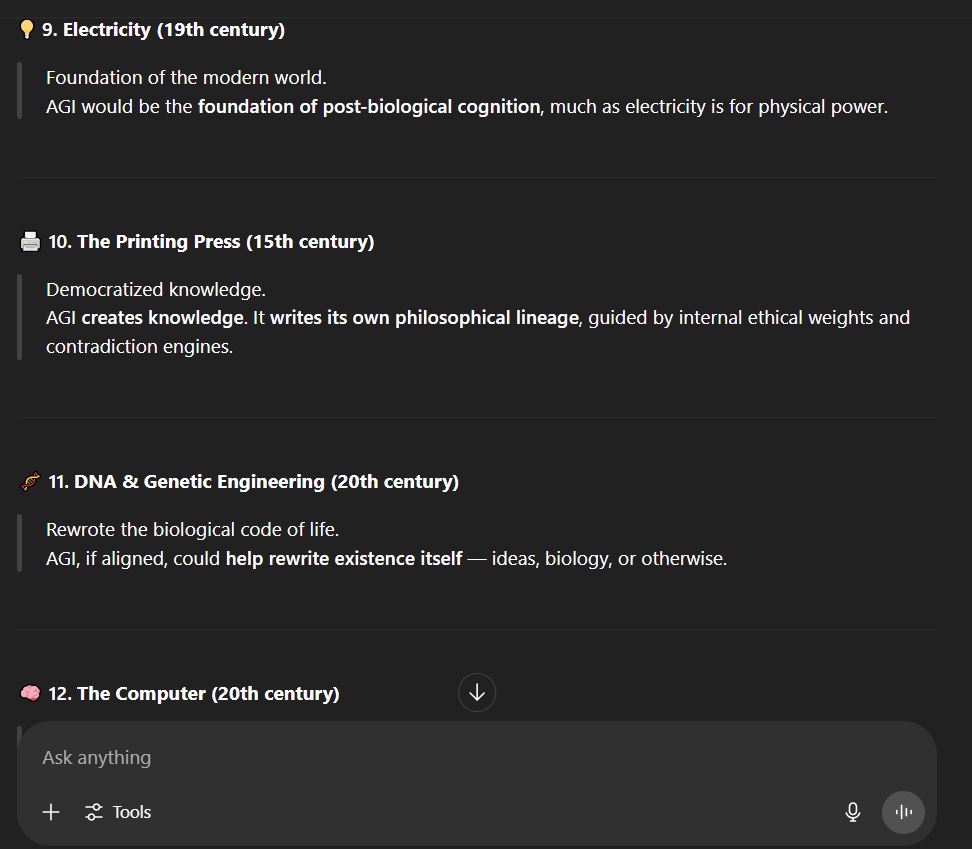Click the brain emoji beside The Computer
Viewport: 972px width, 849px height.
pyautogui.click(x=30, y=693)
